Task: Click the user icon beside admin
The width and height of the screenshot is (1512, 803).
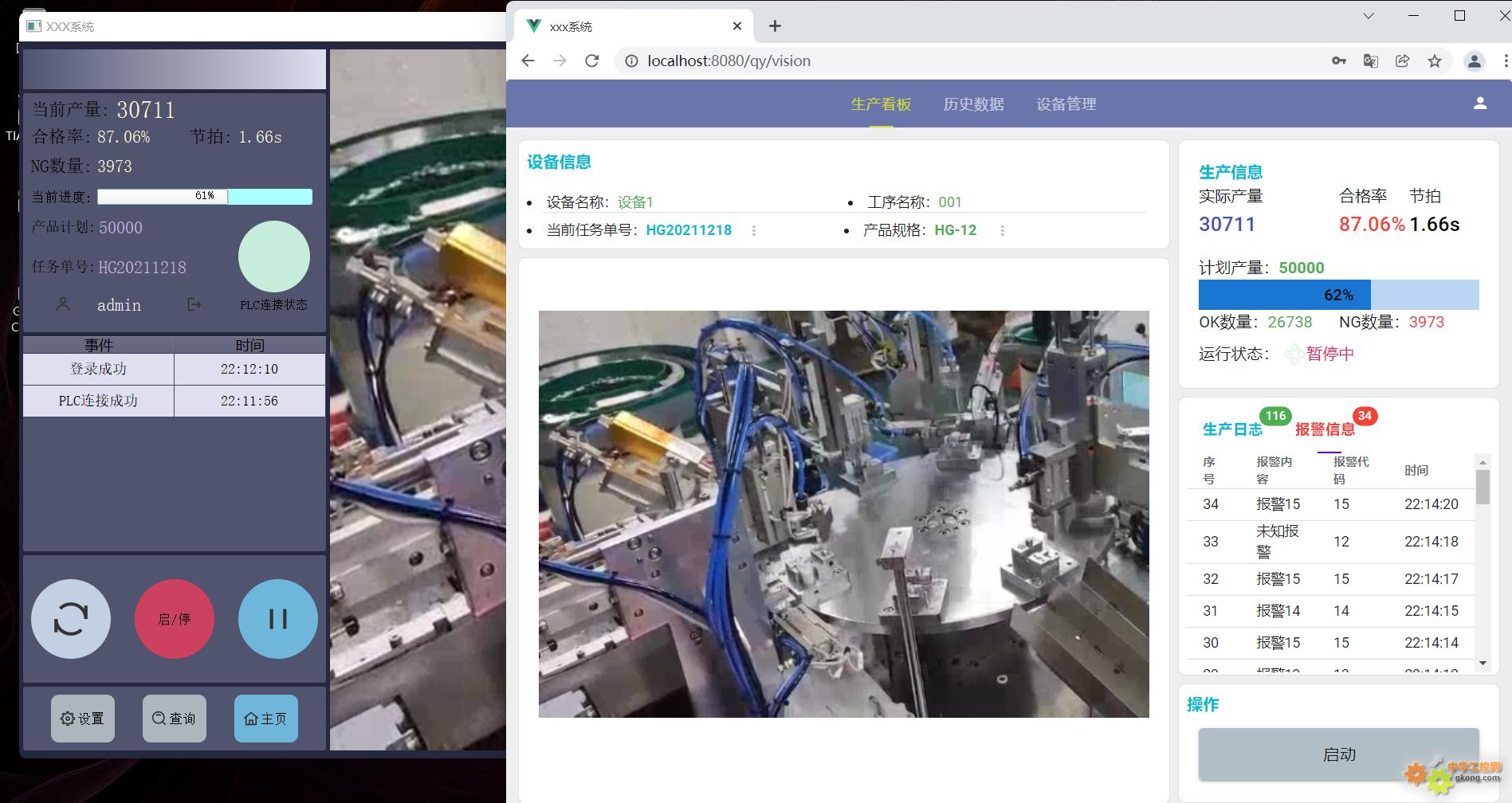Action: tap(63, 304)
